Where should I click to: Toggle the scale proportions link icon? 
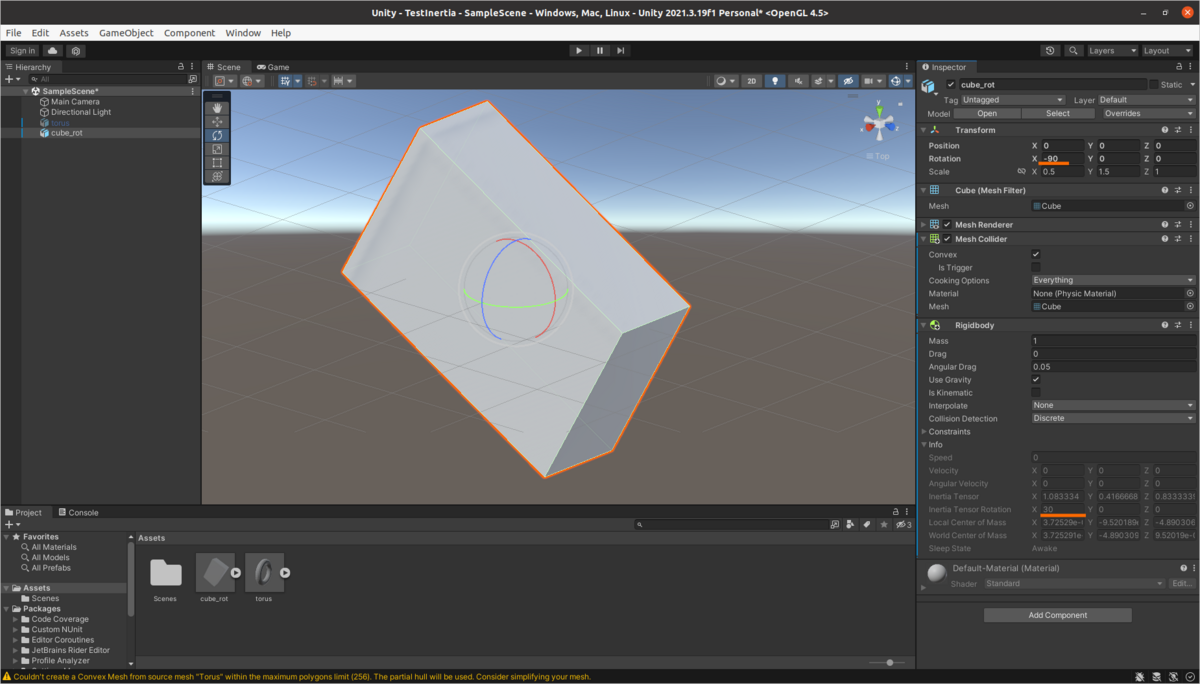(1021, 171)
